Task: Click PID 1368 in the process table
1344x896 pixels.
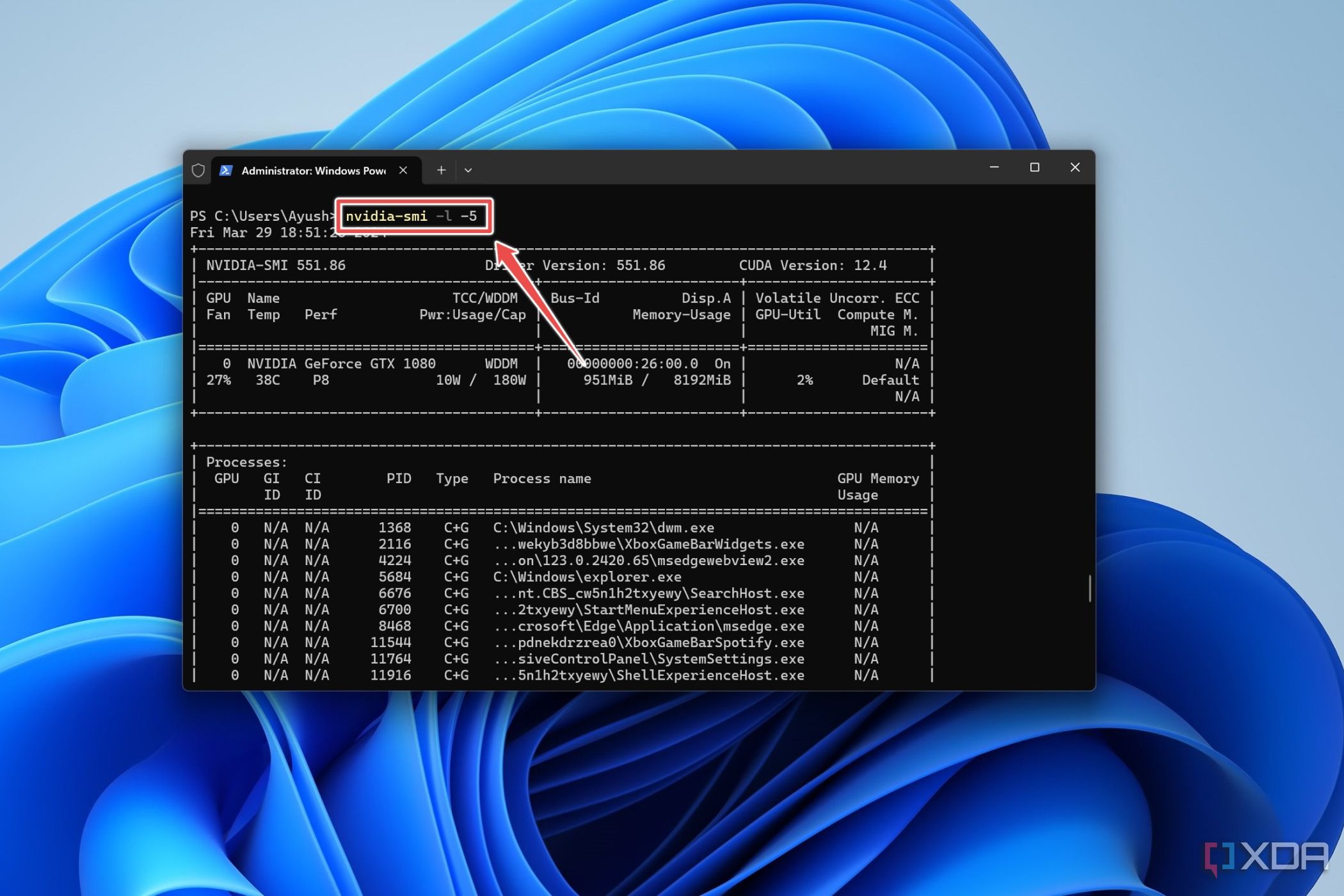Action: [395, 528]
